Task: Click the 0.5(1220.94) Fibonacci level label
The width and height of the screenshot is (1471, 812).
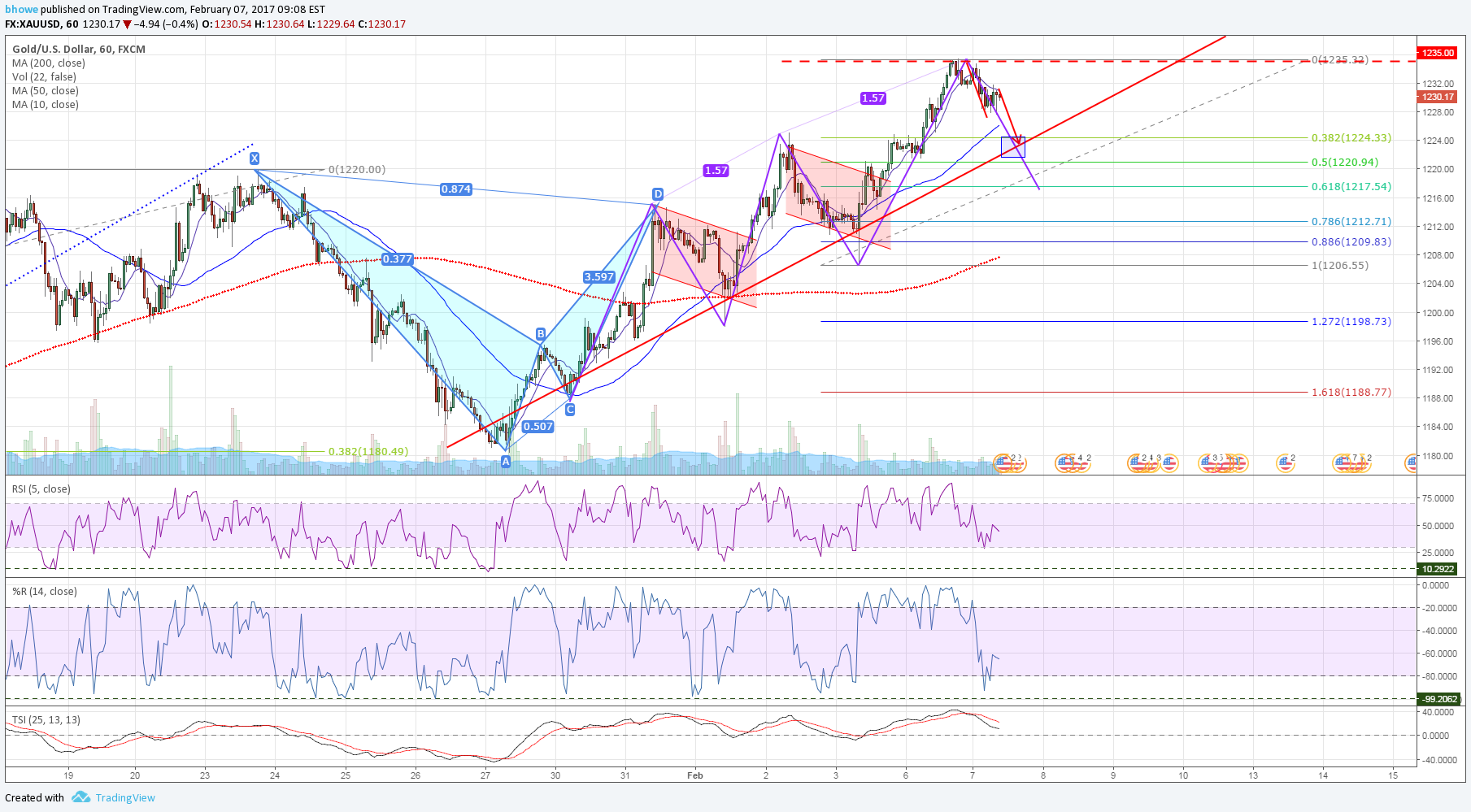Action: coord(1345,163)
